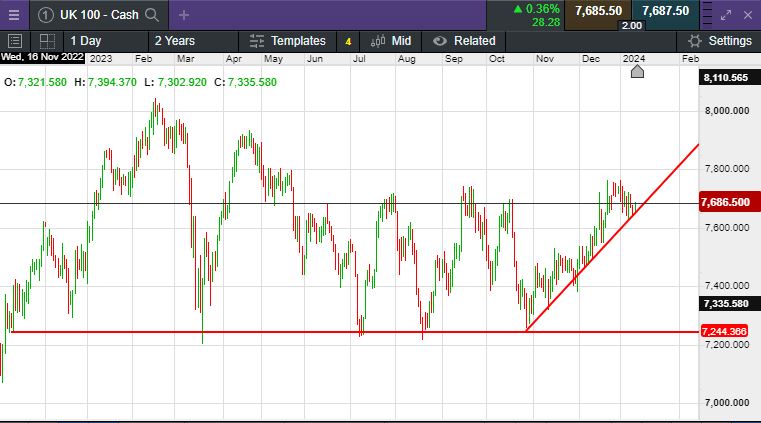Select the UK 100 - Cash tab

(97, 14)
